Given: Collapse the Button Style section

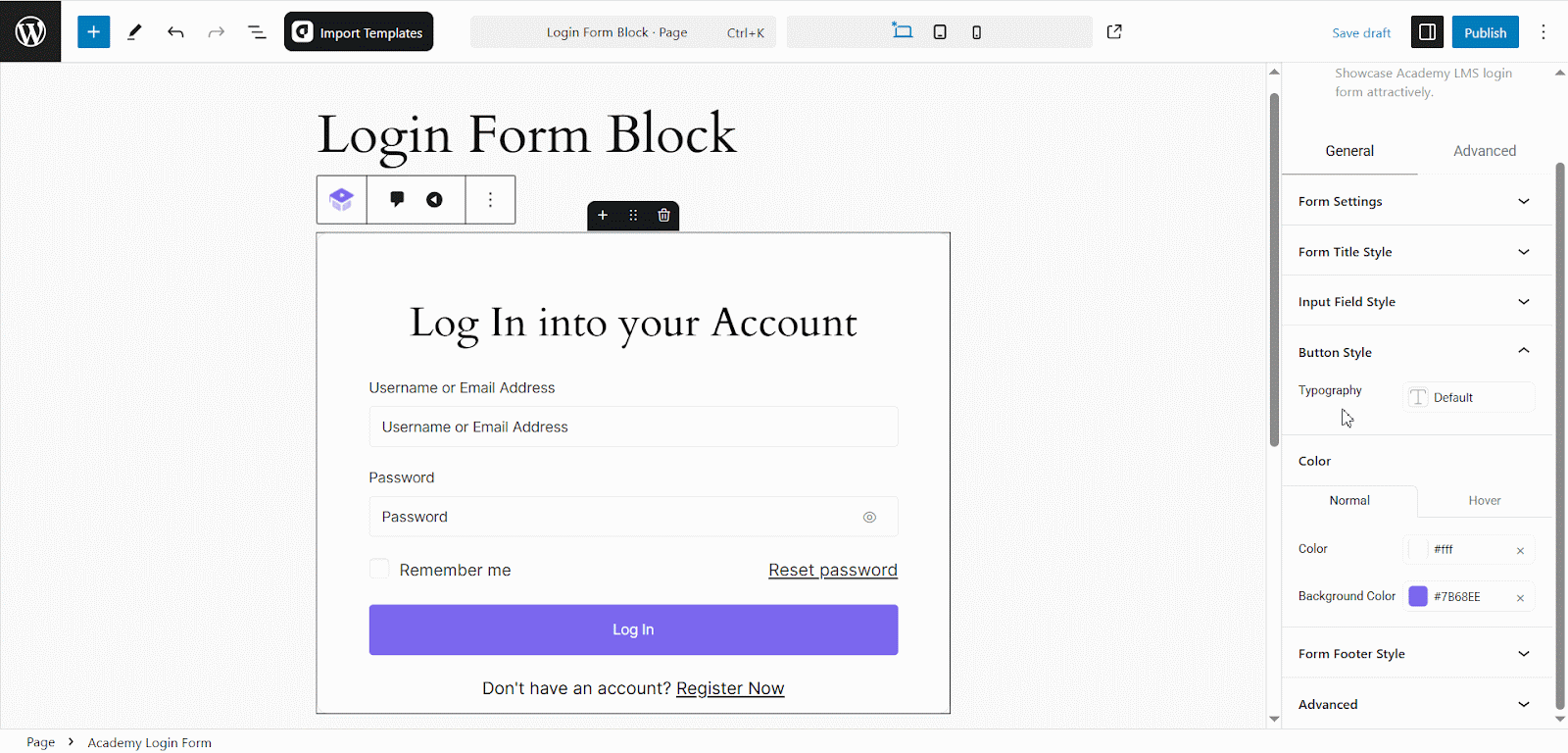Looking at the screenshot, I should pyautogui.click(x=1414, y=351).
